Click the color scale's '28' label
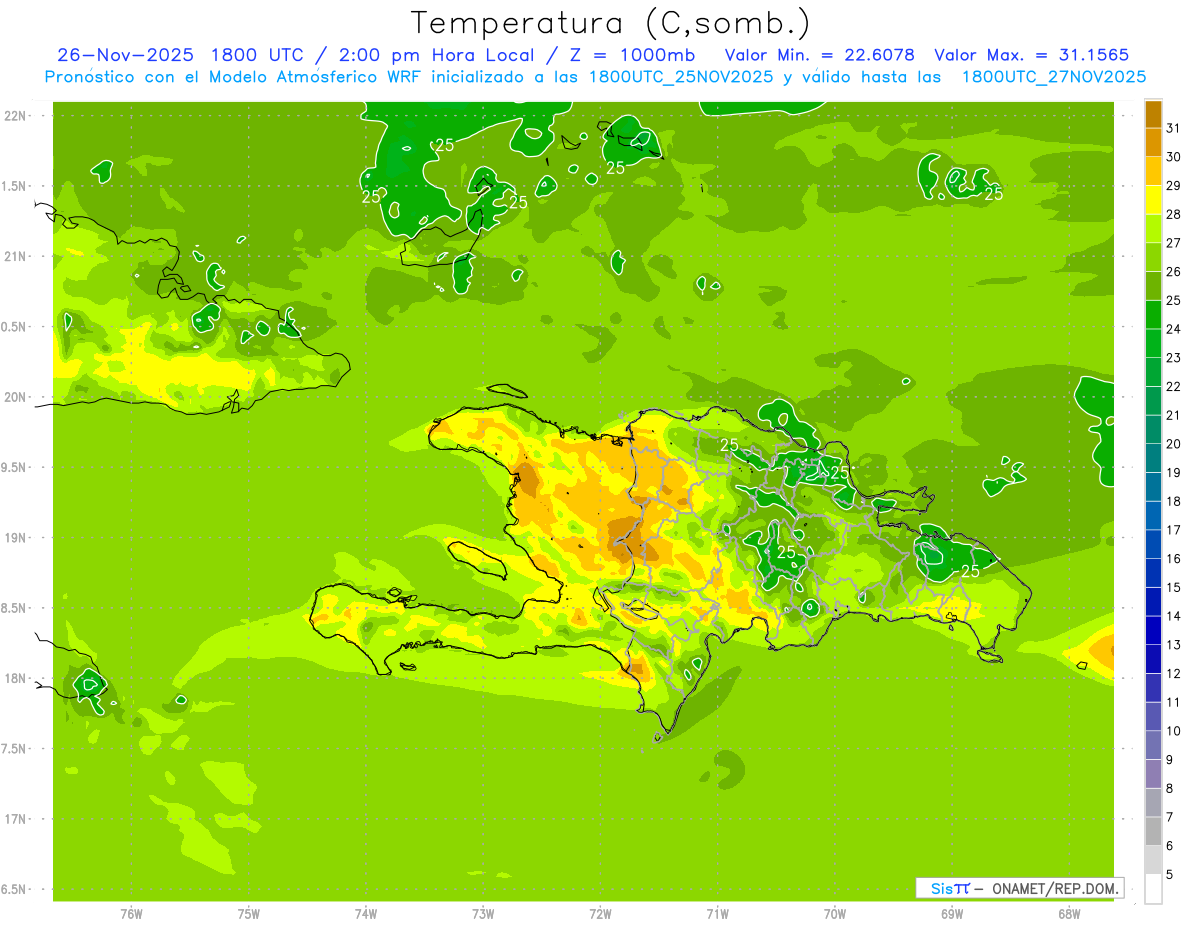The width and height of the screenshot is (1200, 927). pos(1174,214)
